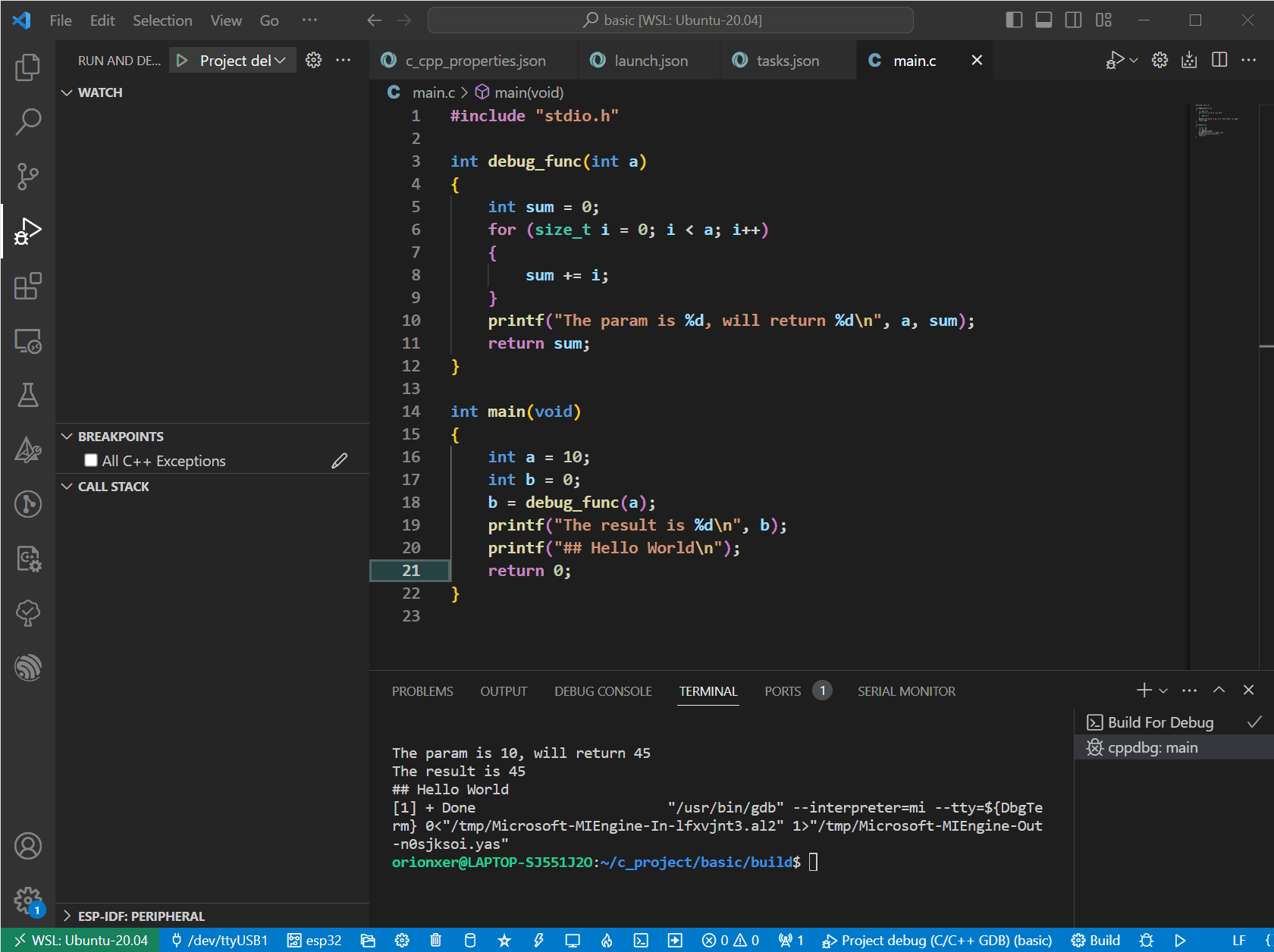Viewport: 1274px width, 952px height.
Task: Open the SERIAL MONITOR panel tab
Action: 906,691
